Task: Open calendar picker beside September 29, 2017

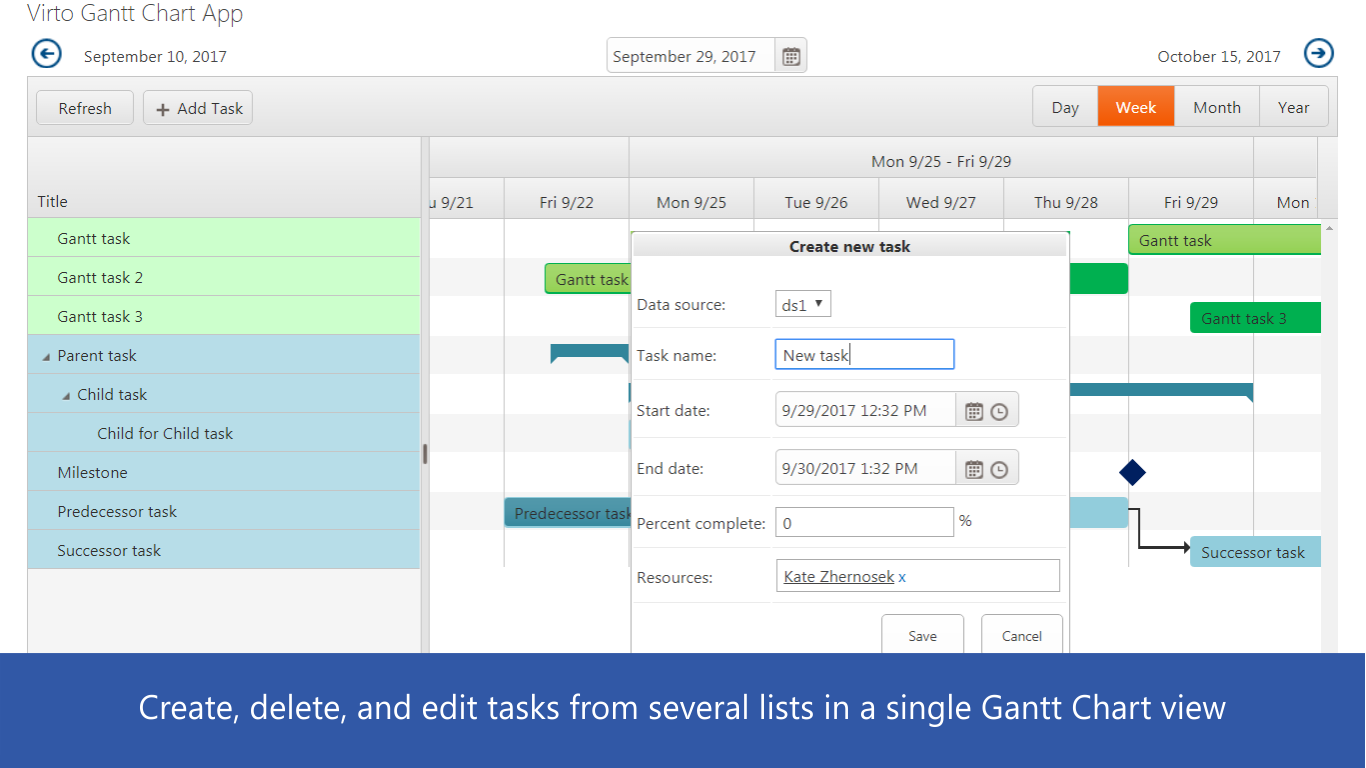Action: coord(791,56)
